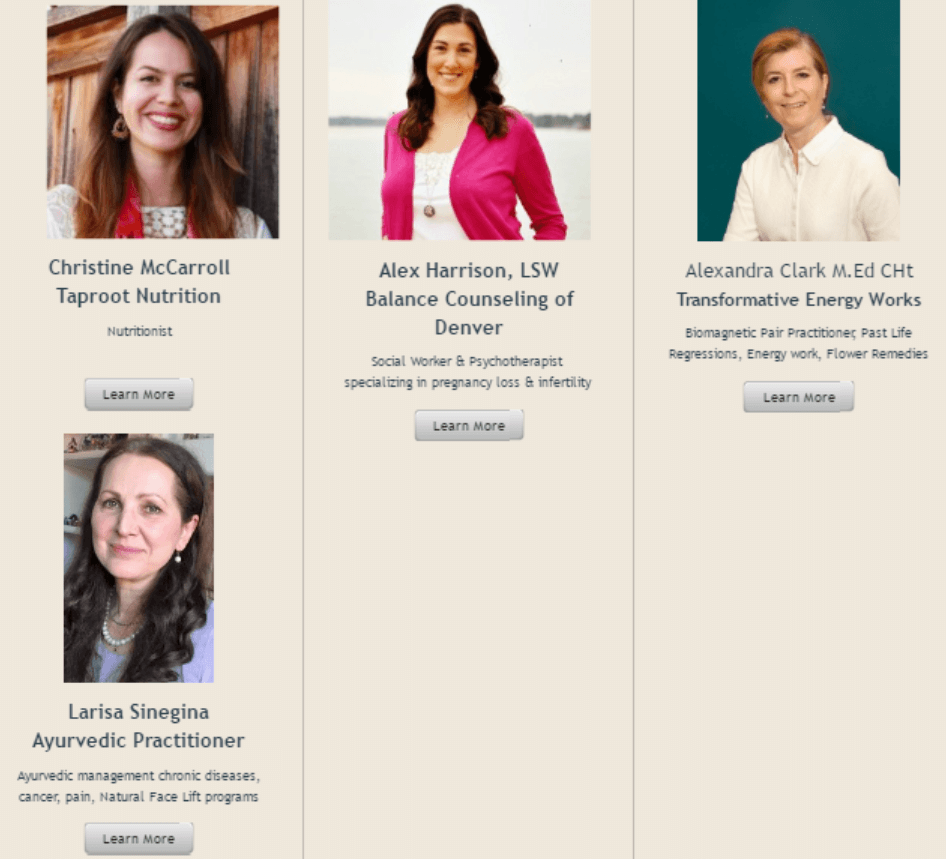Screen dimensions: 946x859
Task: Open Alex Harrison's pink cardigan photo
Action: tap(460, 120)
